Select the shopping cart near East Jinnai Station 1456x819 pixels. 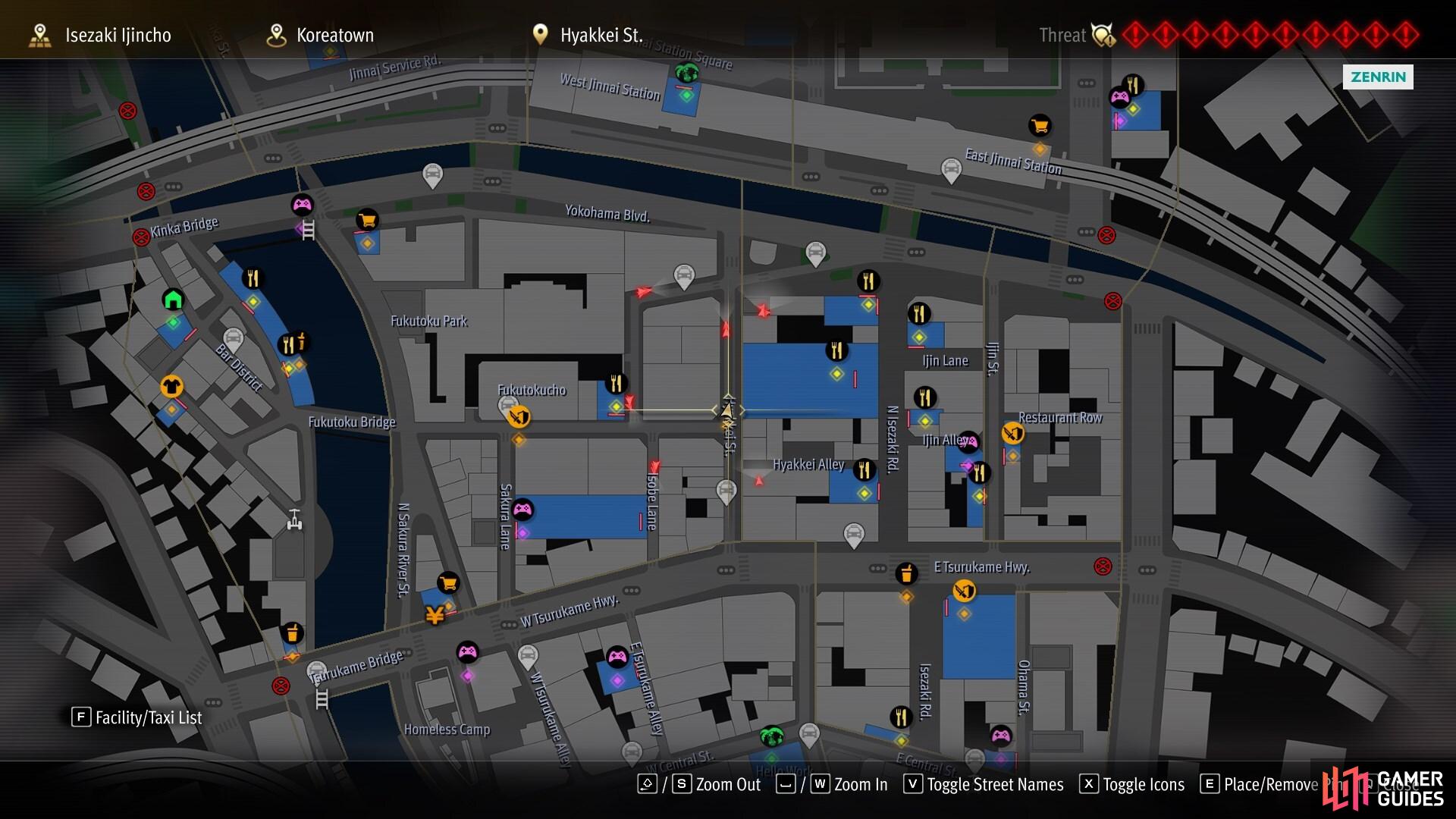[1039, 125]
